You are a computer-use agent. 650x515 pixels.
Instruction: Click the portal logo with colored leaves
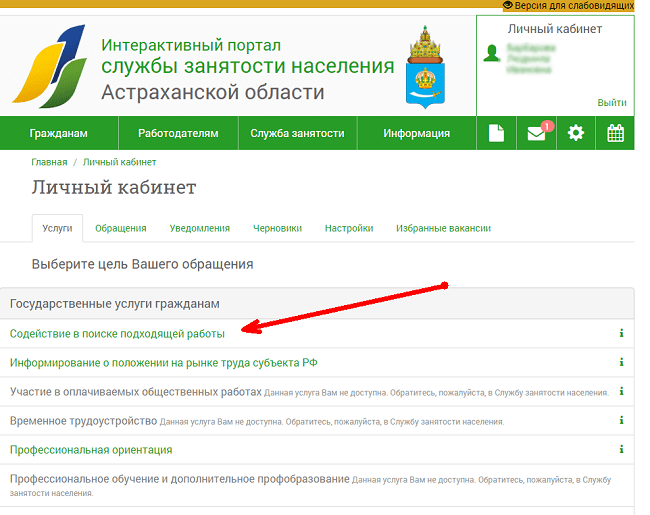(x=50, y=66)
